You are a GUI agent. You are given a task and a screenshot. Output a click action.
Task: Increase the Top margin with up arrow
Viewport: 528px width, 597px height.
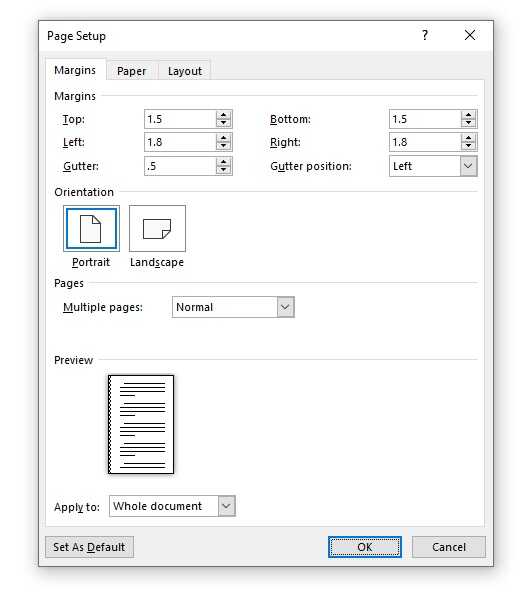click(223, 115)
